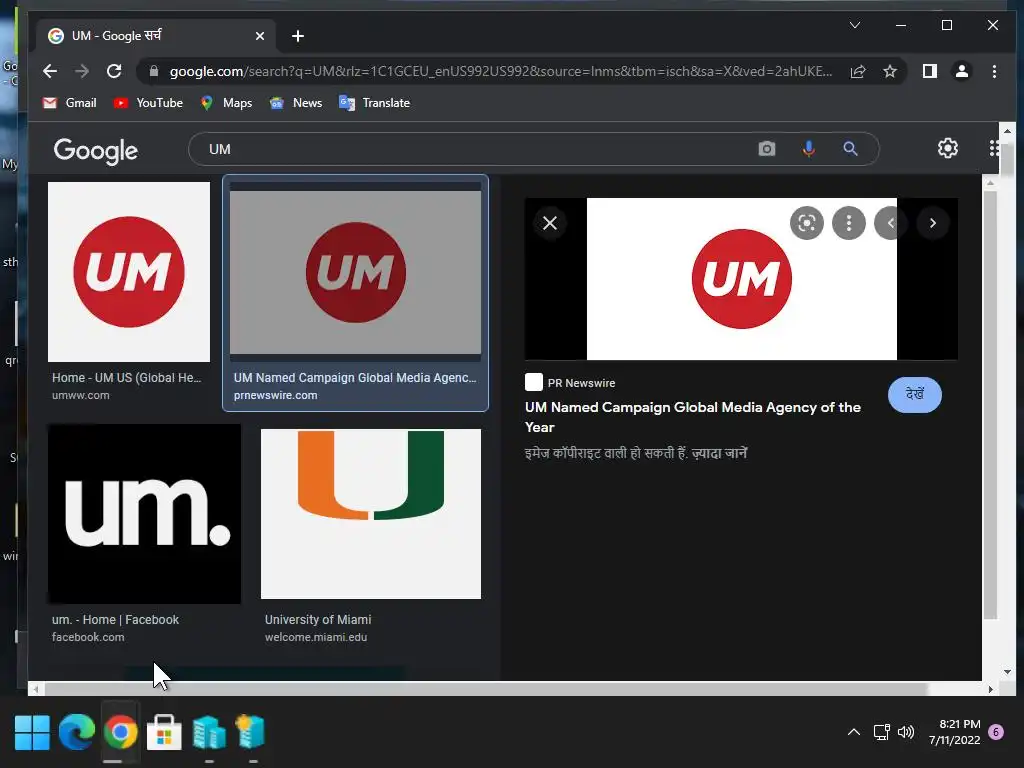The height and width of the screenshot is (768, 1024).
Task: Open 'UM Named Campaign Global Media Agency' title
Action: [693, 417]
